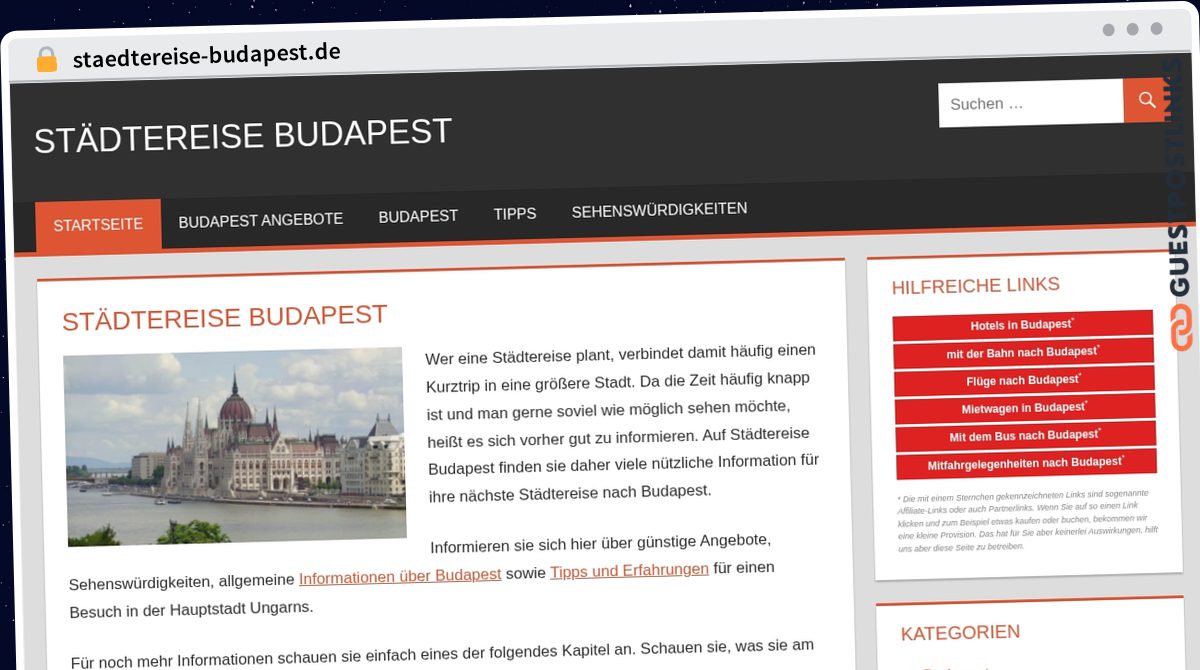
Task: Open 'Mitfahrgelegenheiten nach Budapest' link
Action: coord(1027,463)
